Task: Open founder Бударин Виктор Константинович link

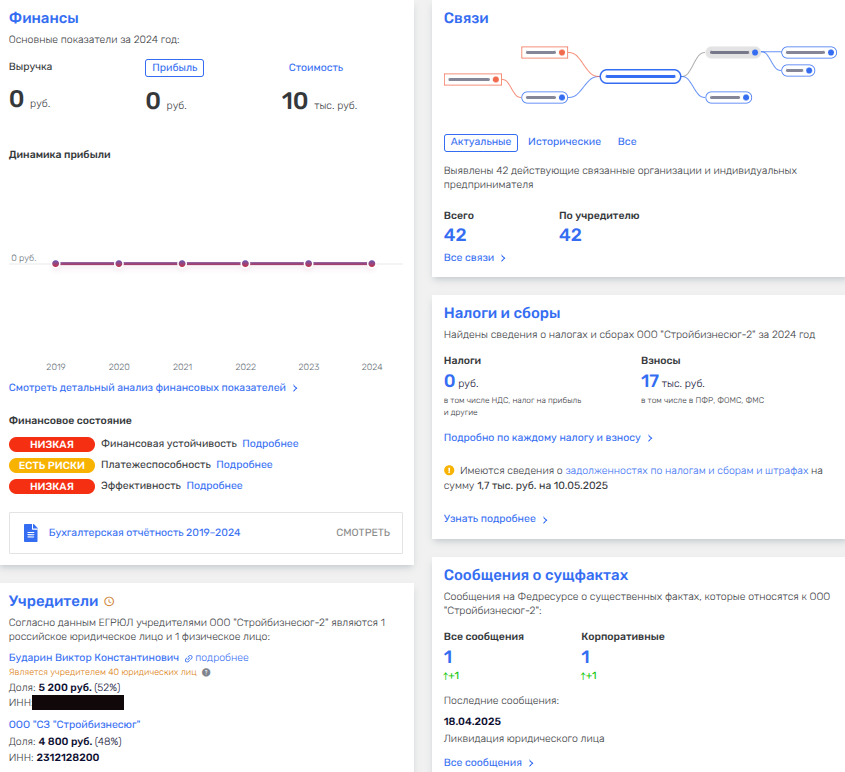Action: pyautogui.click(x=94, y=658)
